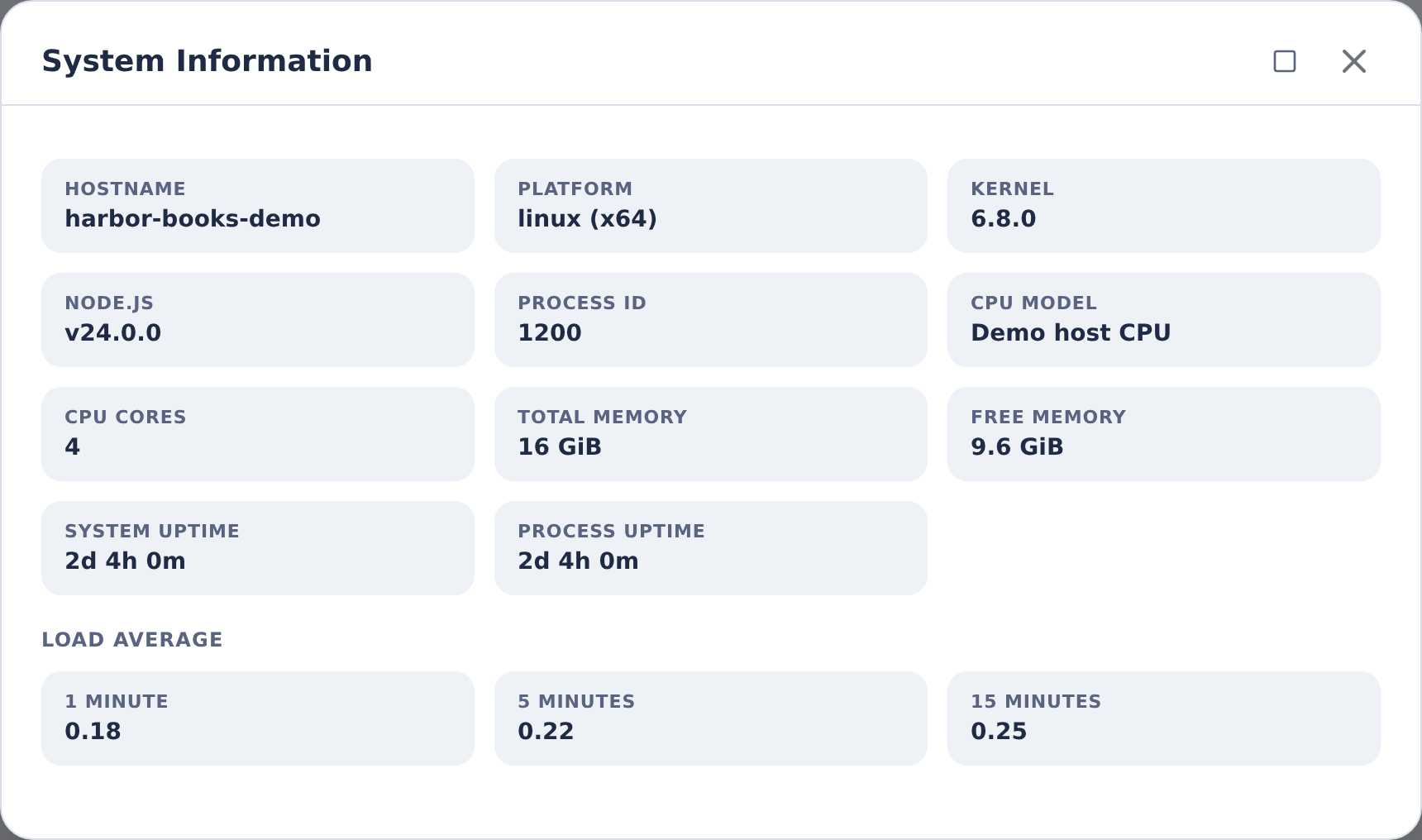Screen dimensions: 1422x840
Task: Click the System Information title text
Action: coord(208,61)
